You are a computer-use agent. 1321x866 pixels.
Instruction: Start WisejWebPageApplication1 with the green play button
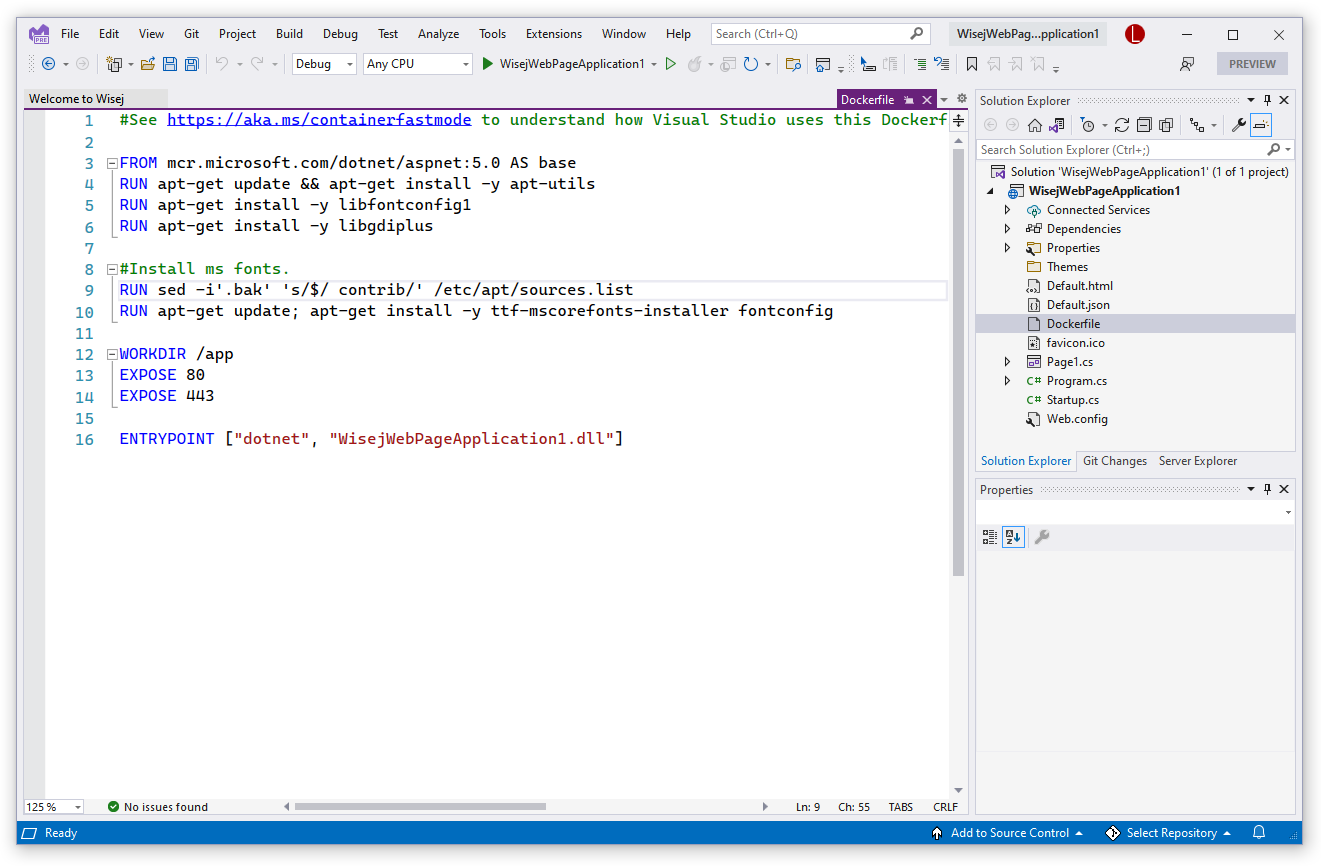click(487, 64)
